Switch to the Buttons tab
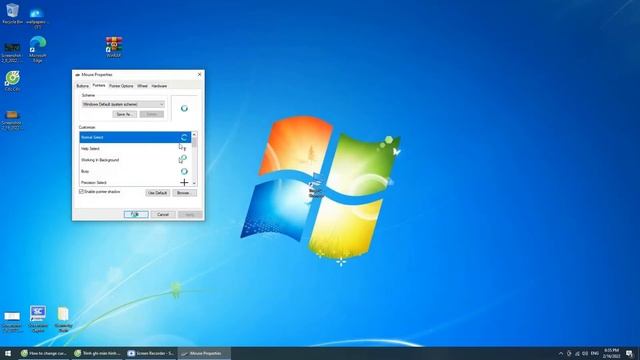640x360 pixels. pyautogui.click(x=82, y=86)
